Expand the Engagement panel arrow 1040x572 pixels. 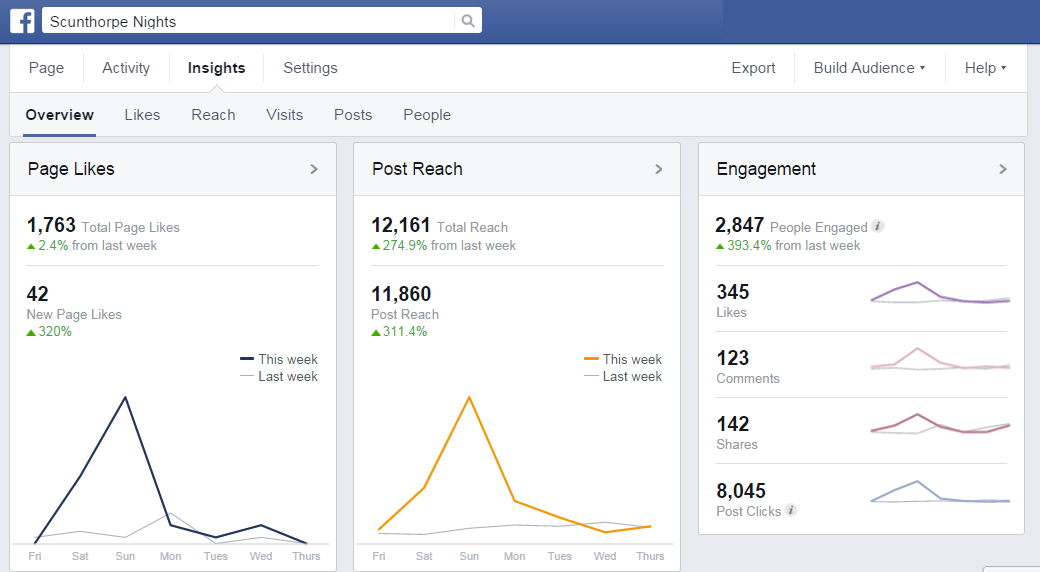(x=1002, y=169)
